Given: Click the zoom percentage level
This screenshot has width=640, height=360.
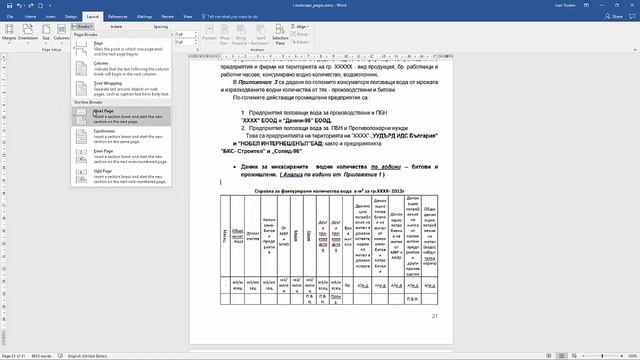Looking at the screenshot, I should (633, 356).
